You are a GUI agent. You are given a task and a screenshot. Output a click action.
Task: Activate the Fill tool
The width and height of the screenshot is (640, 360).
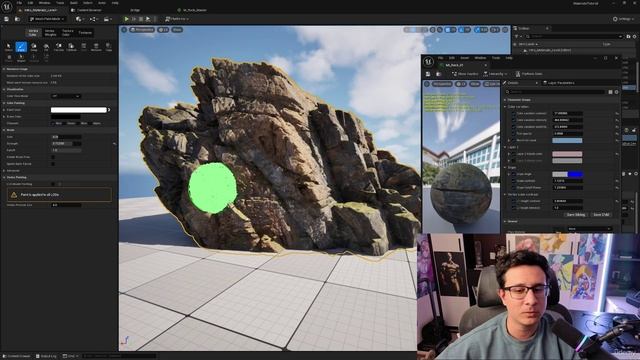(x=46, y=47)
